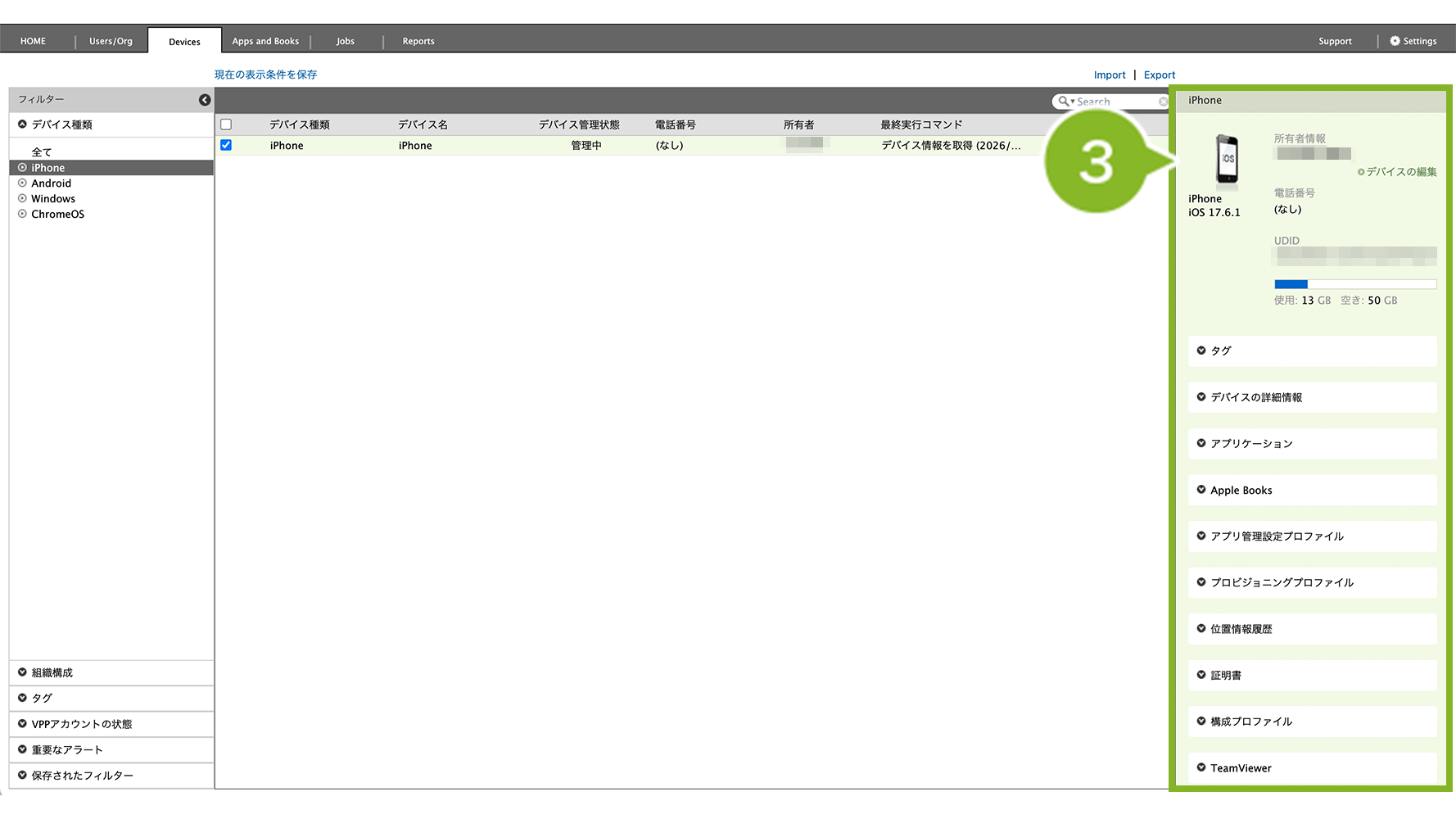Toggle the select-all devices checkbox
This screenshot has width=1456, height=819.
226,124
